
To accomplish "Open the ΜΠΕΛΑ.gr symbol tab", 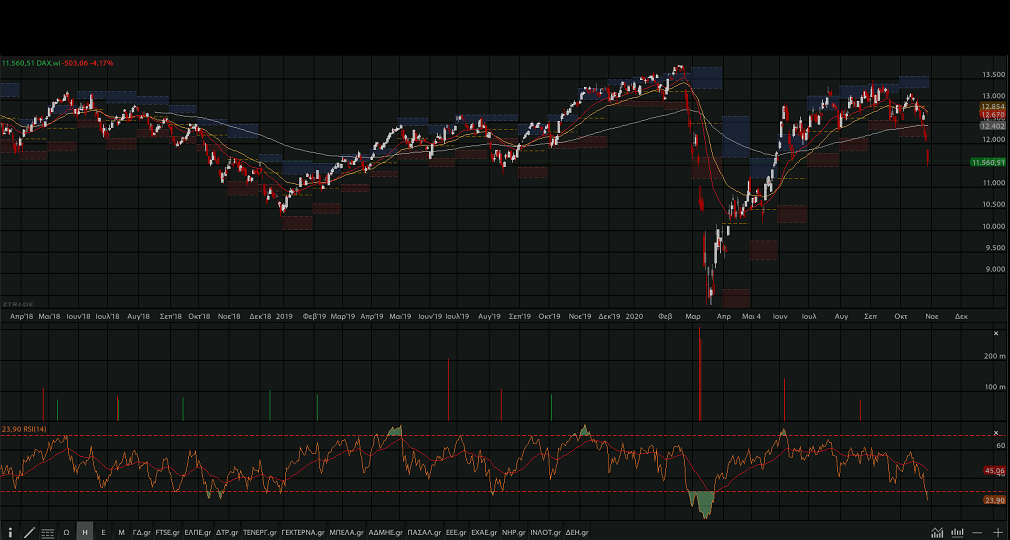I will [346, 533].
